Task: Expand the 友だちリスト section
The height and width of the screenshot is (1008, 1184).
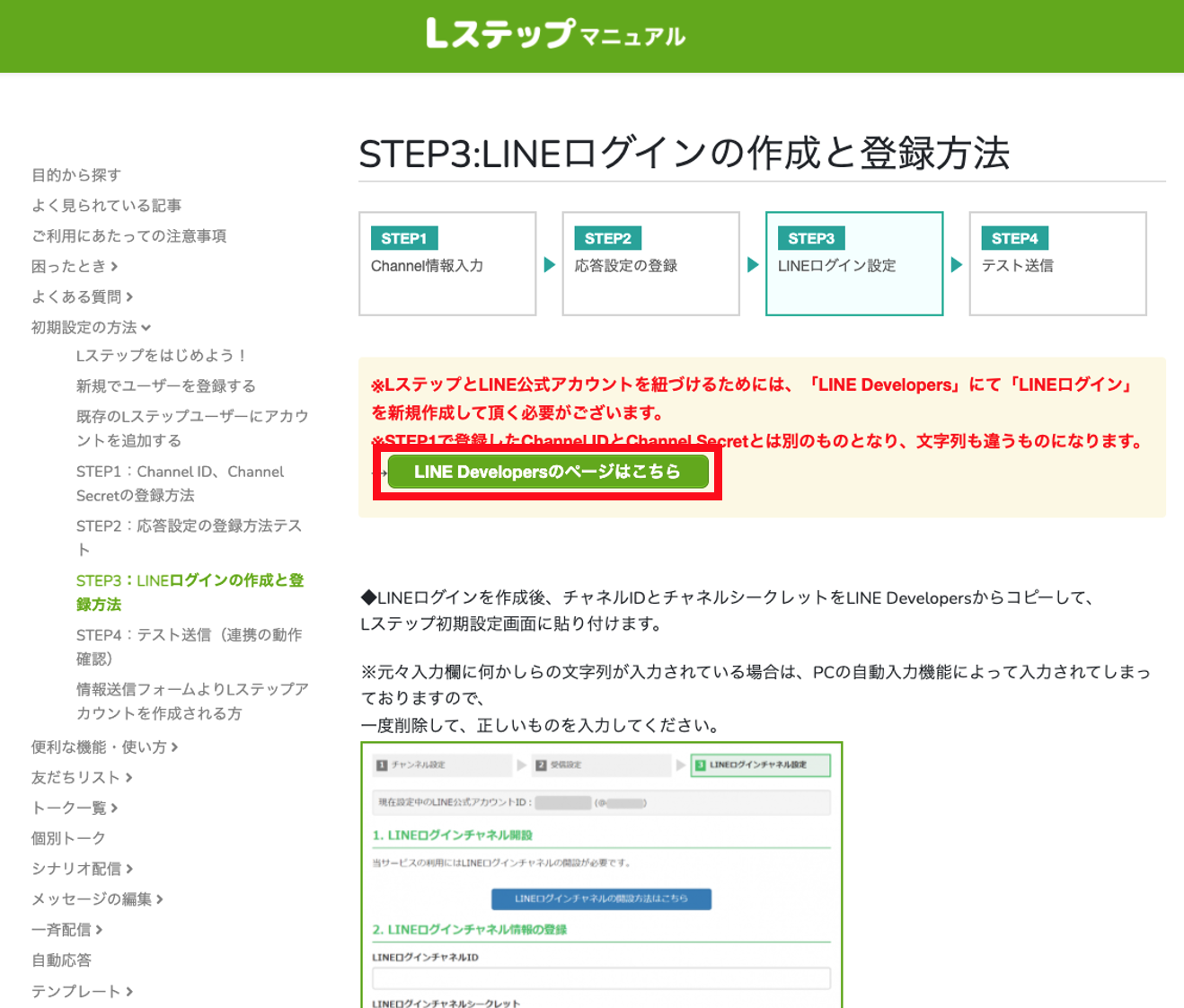Action: pyautogui.click(x=82, y=778)
